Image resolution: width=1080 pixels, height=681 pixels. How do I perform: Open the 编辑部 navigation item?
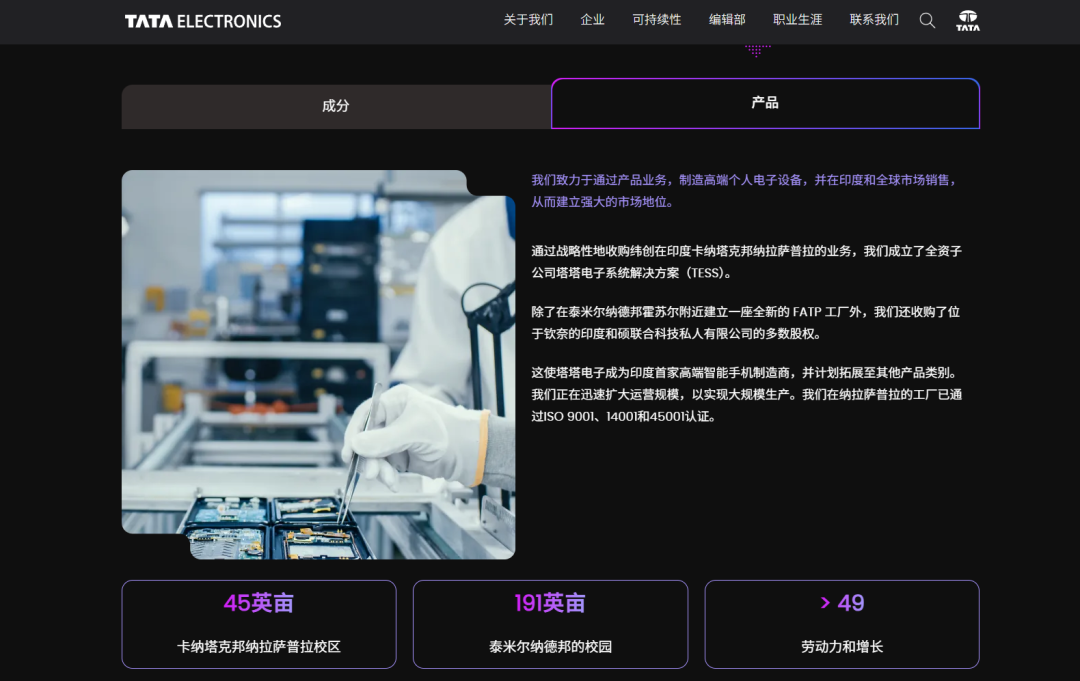click(x=727, y=20)
